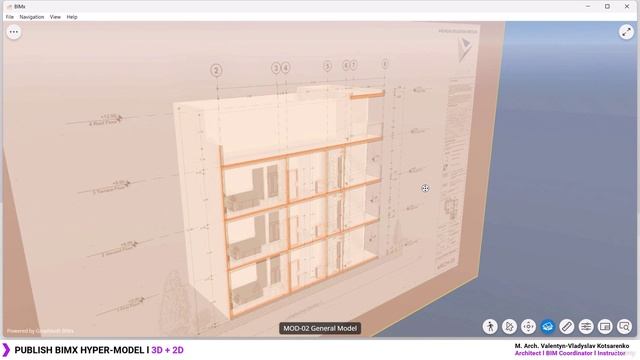Click the disabled element selection cursor icon
This screenshot has height=360, width=640.
pyautogui.click(x=509, y=327)
